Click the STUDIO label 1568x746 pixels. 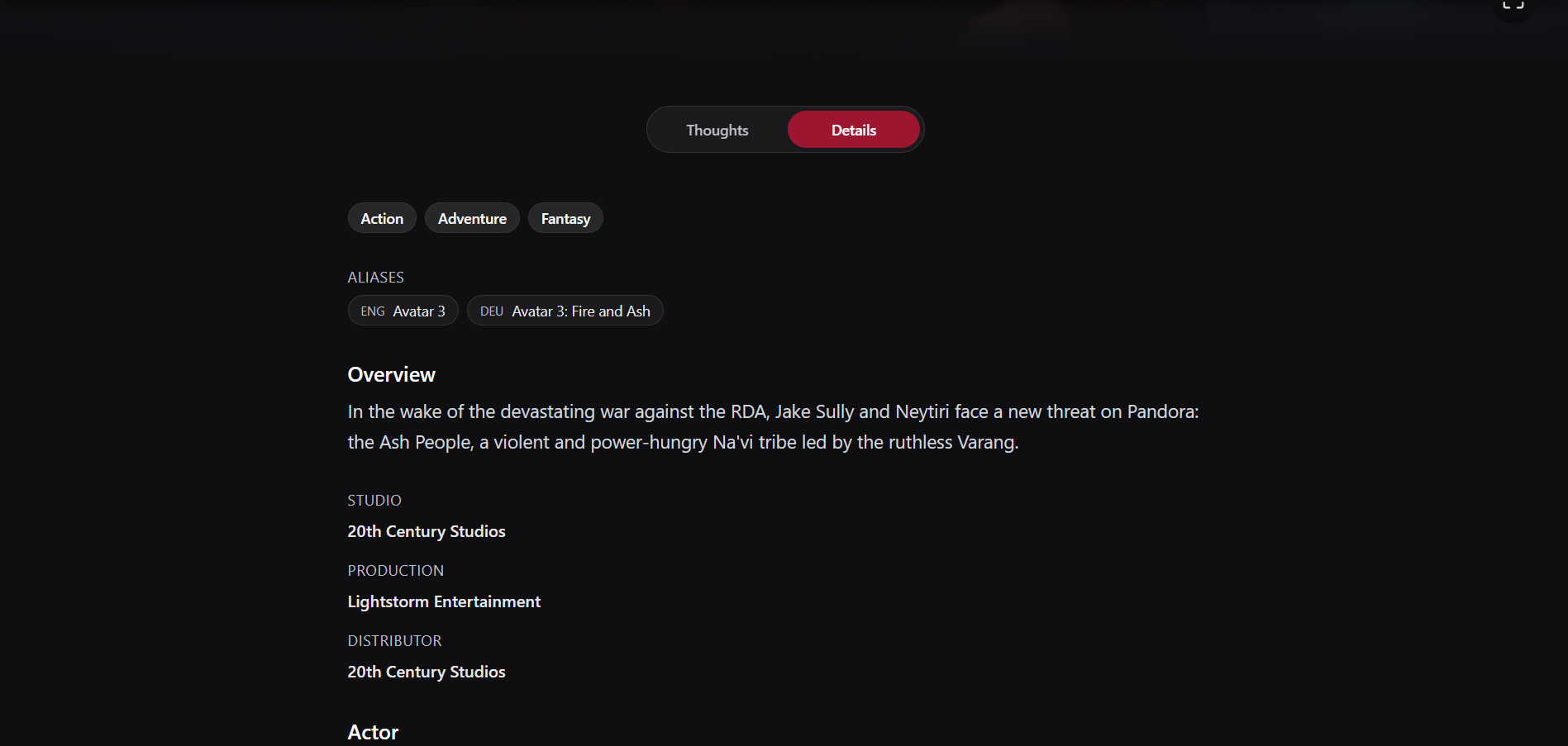(x=374, y=500)
